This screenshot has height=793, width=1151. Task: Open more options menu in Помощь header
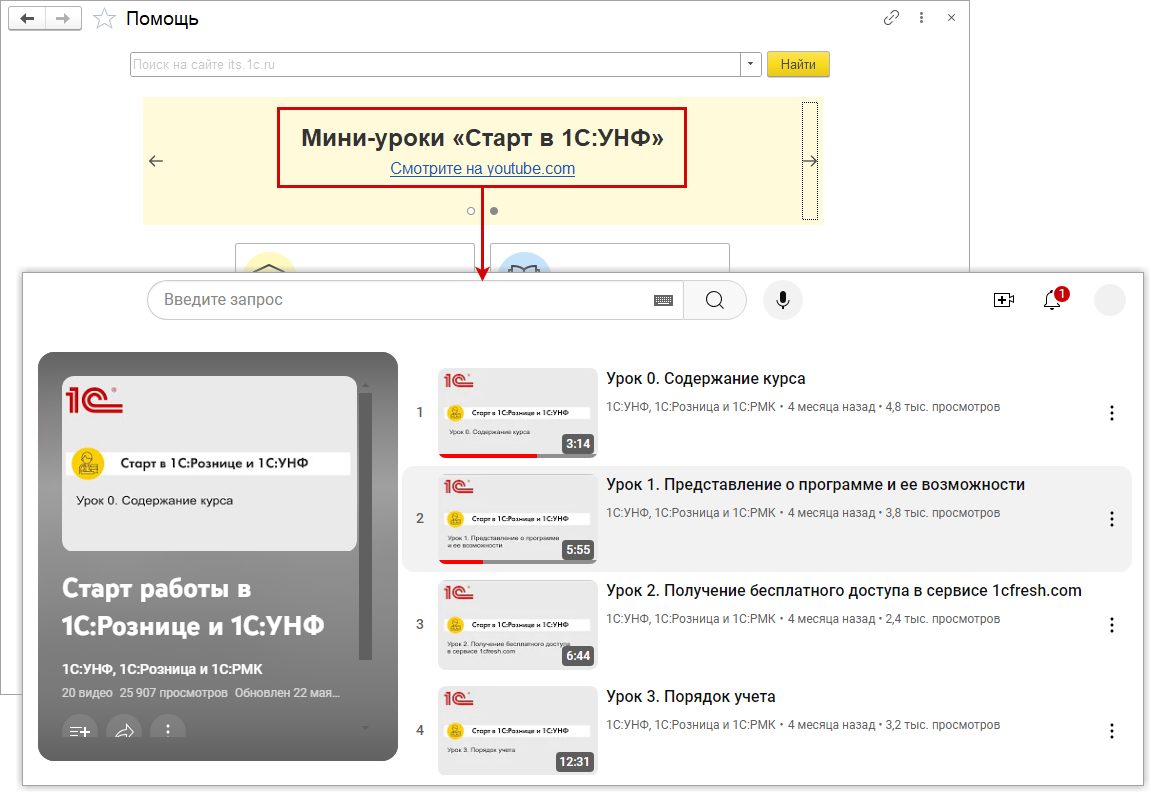tap(921, 18)
